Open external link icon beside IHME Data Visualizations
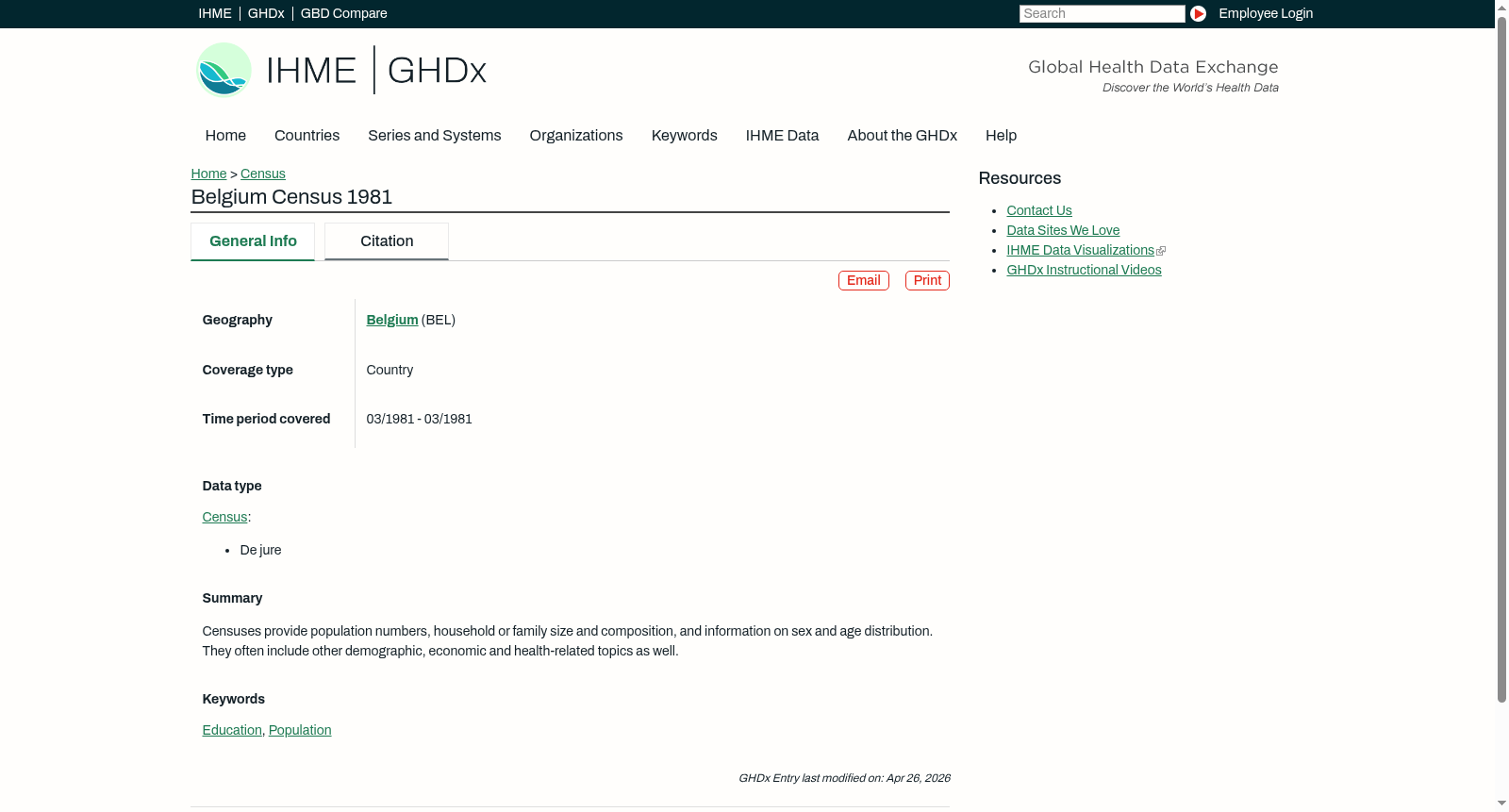The height and width of the screenshot is (812, 1509). click(1161, 251)
